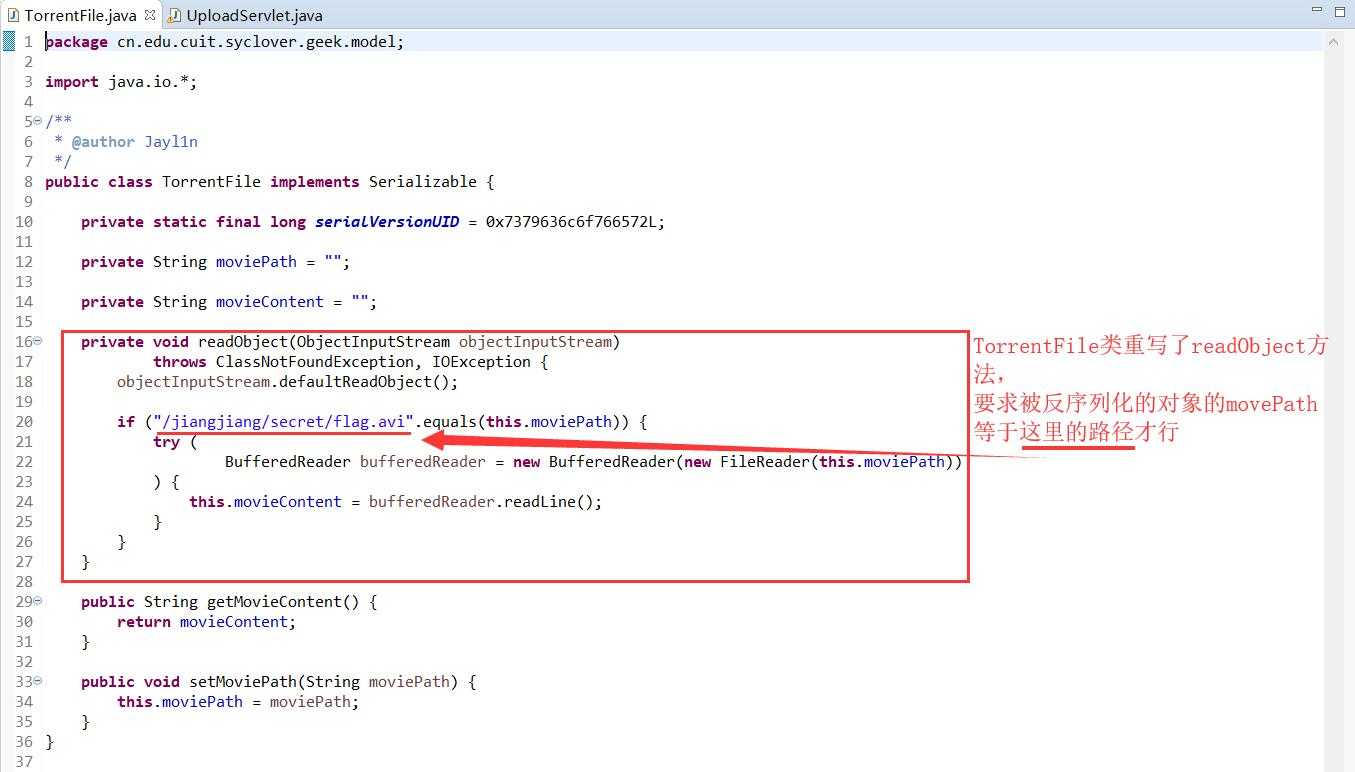Click 'return movieContent;' on line 30
The height and width of the screenshot is (772, 1355).
coord(207,621)
